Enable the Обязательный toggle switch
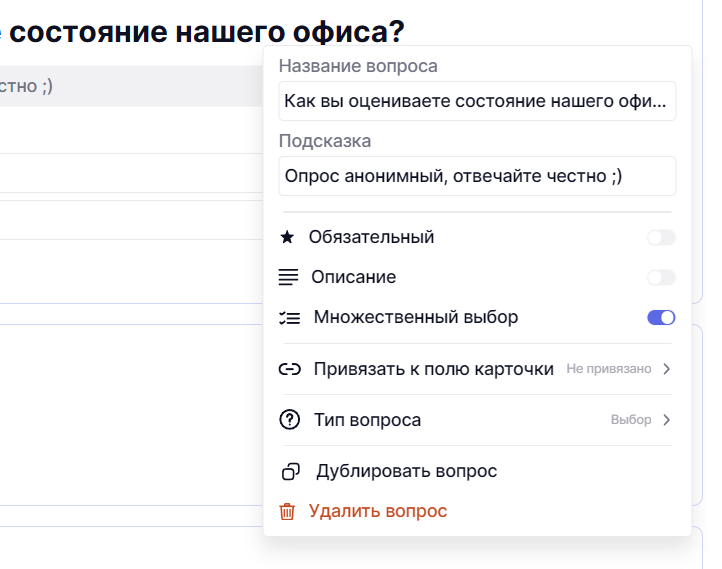722x569 pixels. click(661, 237)
